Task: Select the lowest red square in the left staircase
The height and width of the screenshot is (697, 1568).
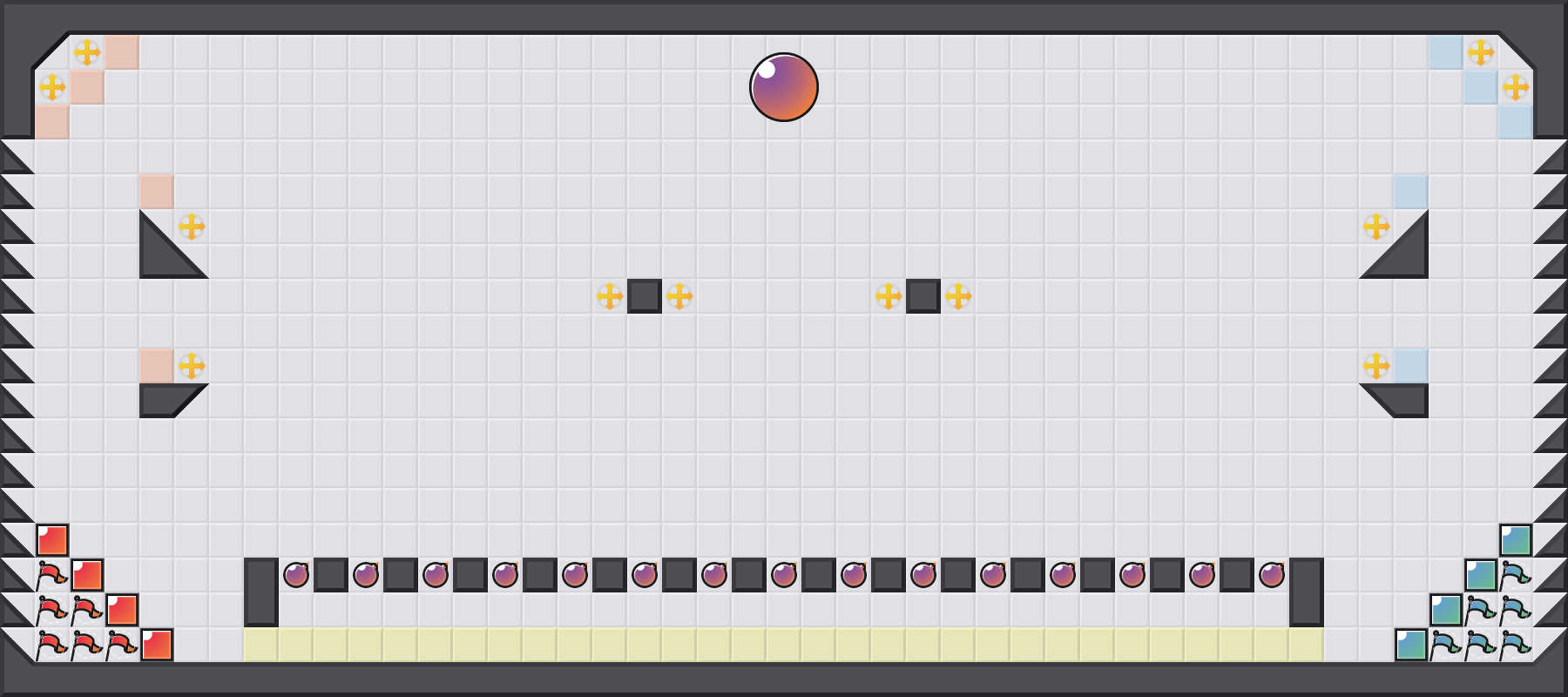Action: [x=157, y=645]
